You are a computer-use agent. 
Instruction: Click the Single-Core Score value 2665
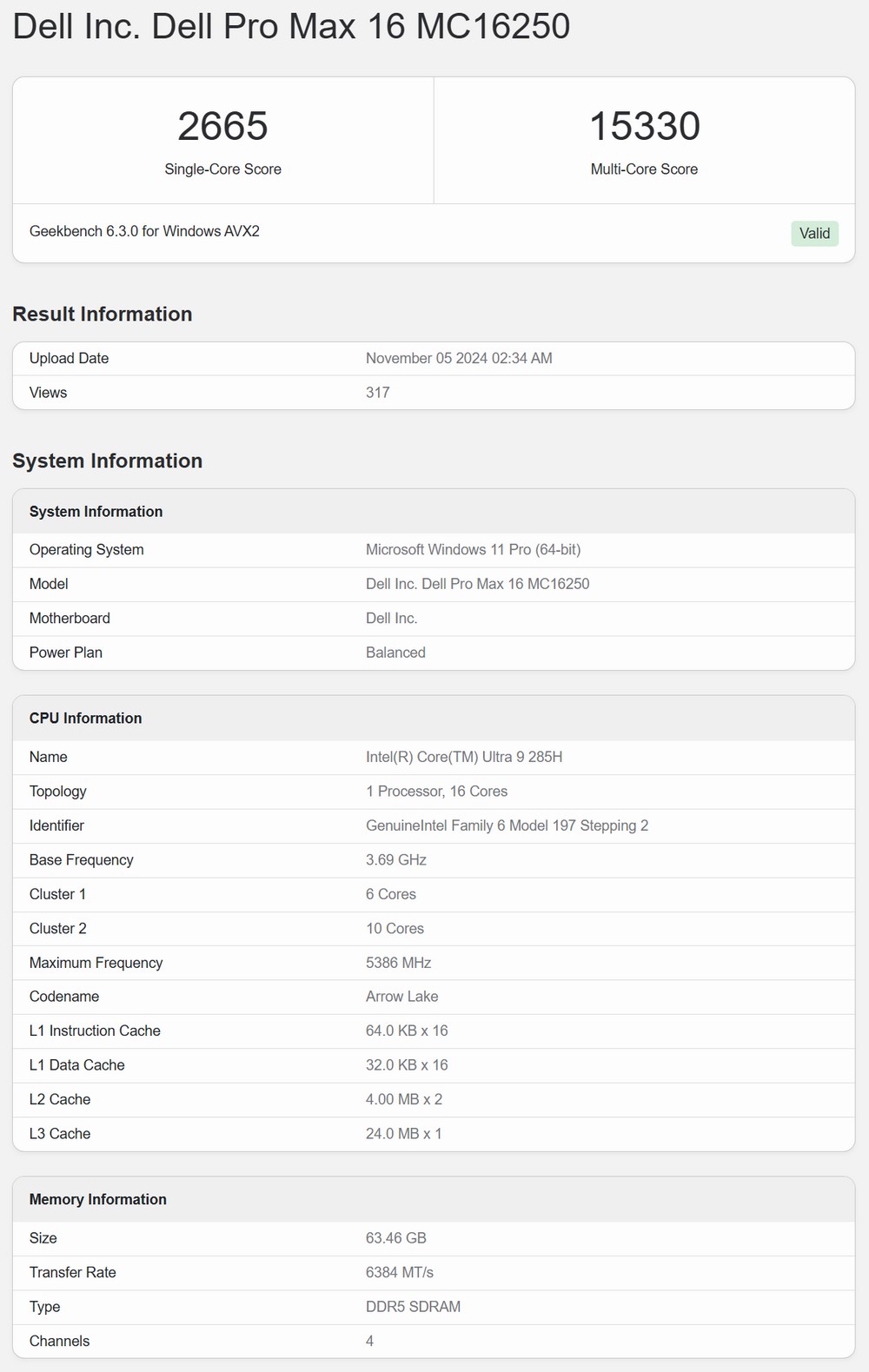[222, 127]
